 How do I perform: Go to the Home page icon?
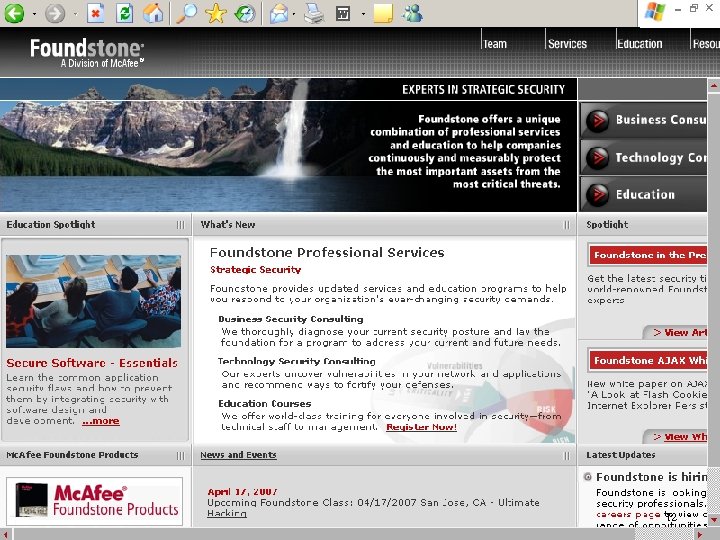point(153,13)
